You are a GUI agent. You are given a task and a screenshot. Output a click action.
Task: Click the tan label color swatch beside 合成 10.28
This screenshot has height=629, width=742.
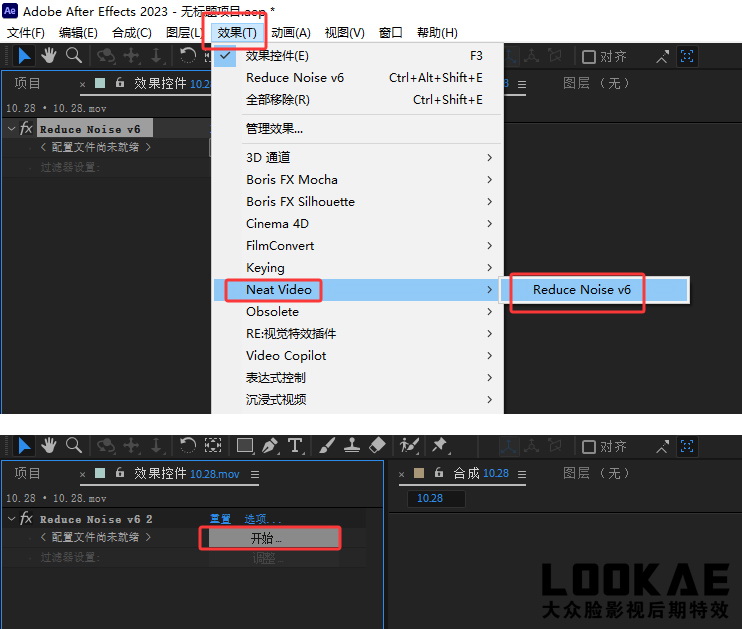tap(420, 474)
